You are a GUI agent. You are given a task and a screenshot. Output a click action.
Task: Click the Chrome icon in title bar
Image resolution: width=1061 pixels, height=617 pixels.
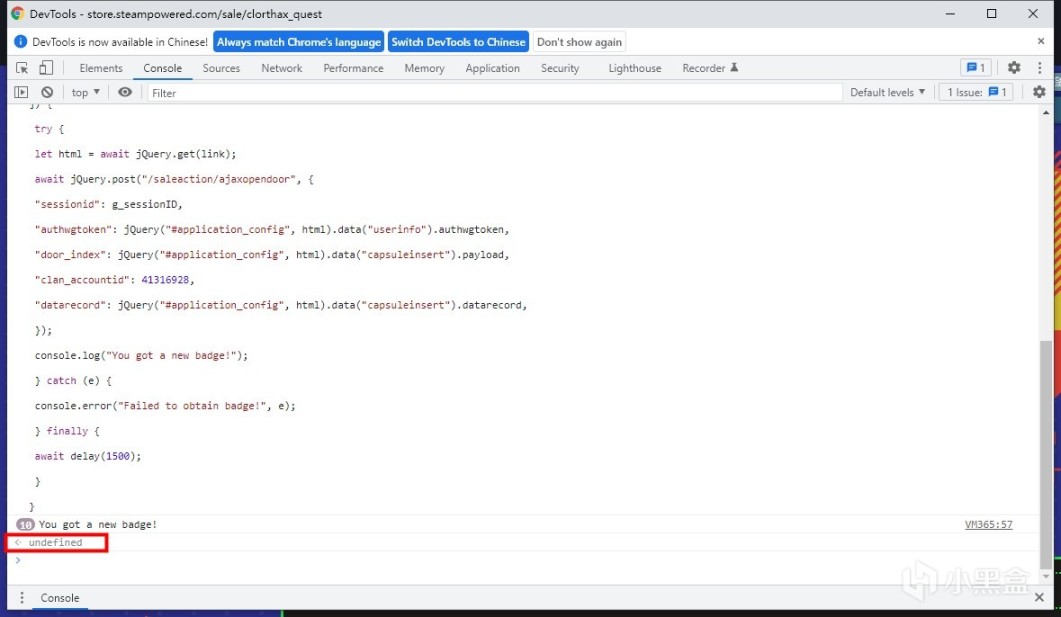pyautogui.click(x=18, y=14)
